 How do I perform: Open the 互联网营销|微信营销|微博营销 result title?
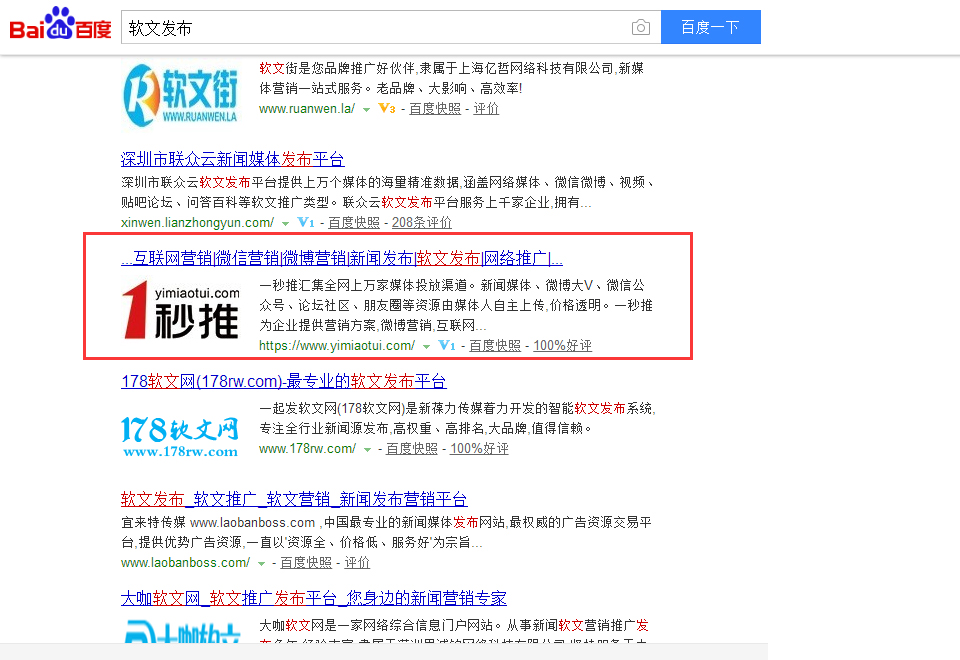click(x=342, y=258)
